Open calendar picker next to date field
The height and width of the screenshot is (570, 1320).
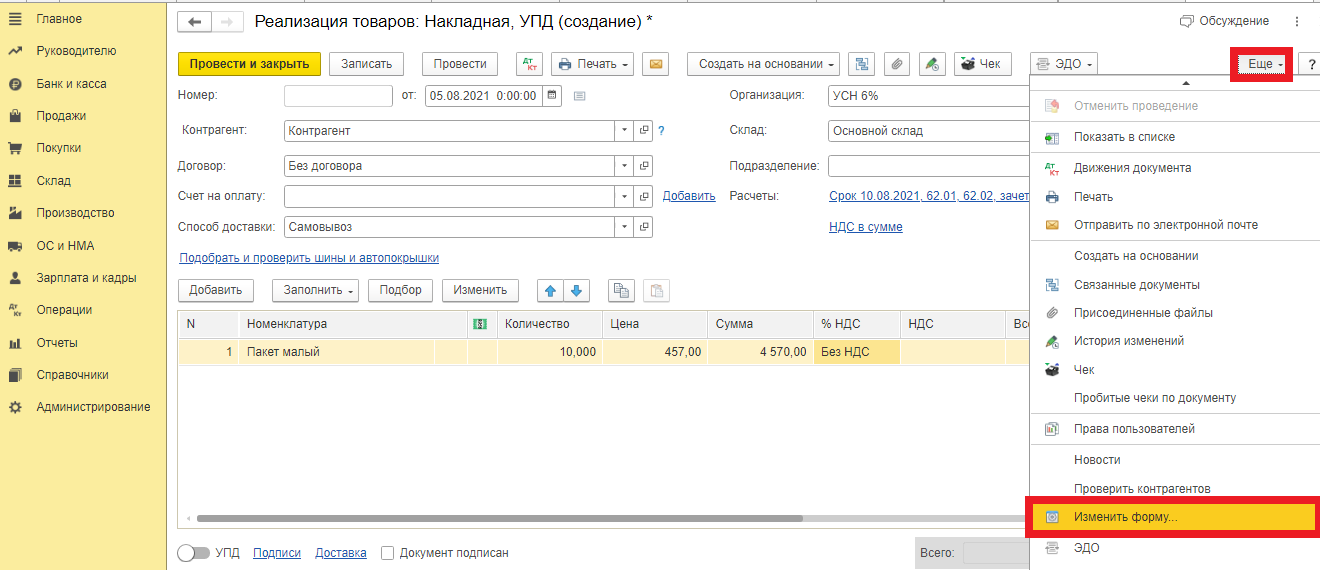point(552,96)
